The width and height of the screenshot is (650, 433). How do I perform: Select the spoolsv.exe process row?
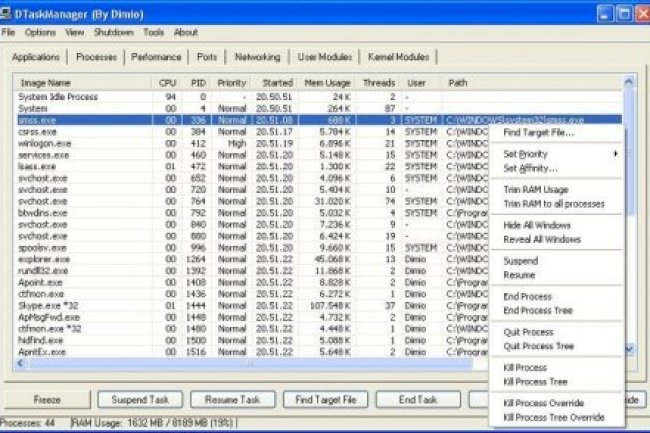[x=252, y=247]
